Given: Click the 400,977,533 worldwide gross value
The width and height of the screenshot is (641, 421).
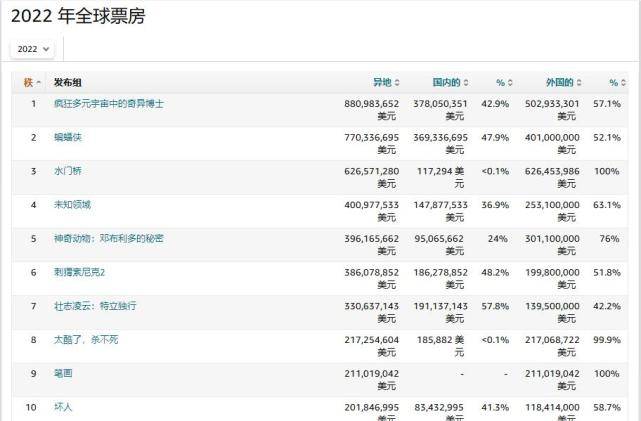Looking at the screenshot, I should point(372,205).
